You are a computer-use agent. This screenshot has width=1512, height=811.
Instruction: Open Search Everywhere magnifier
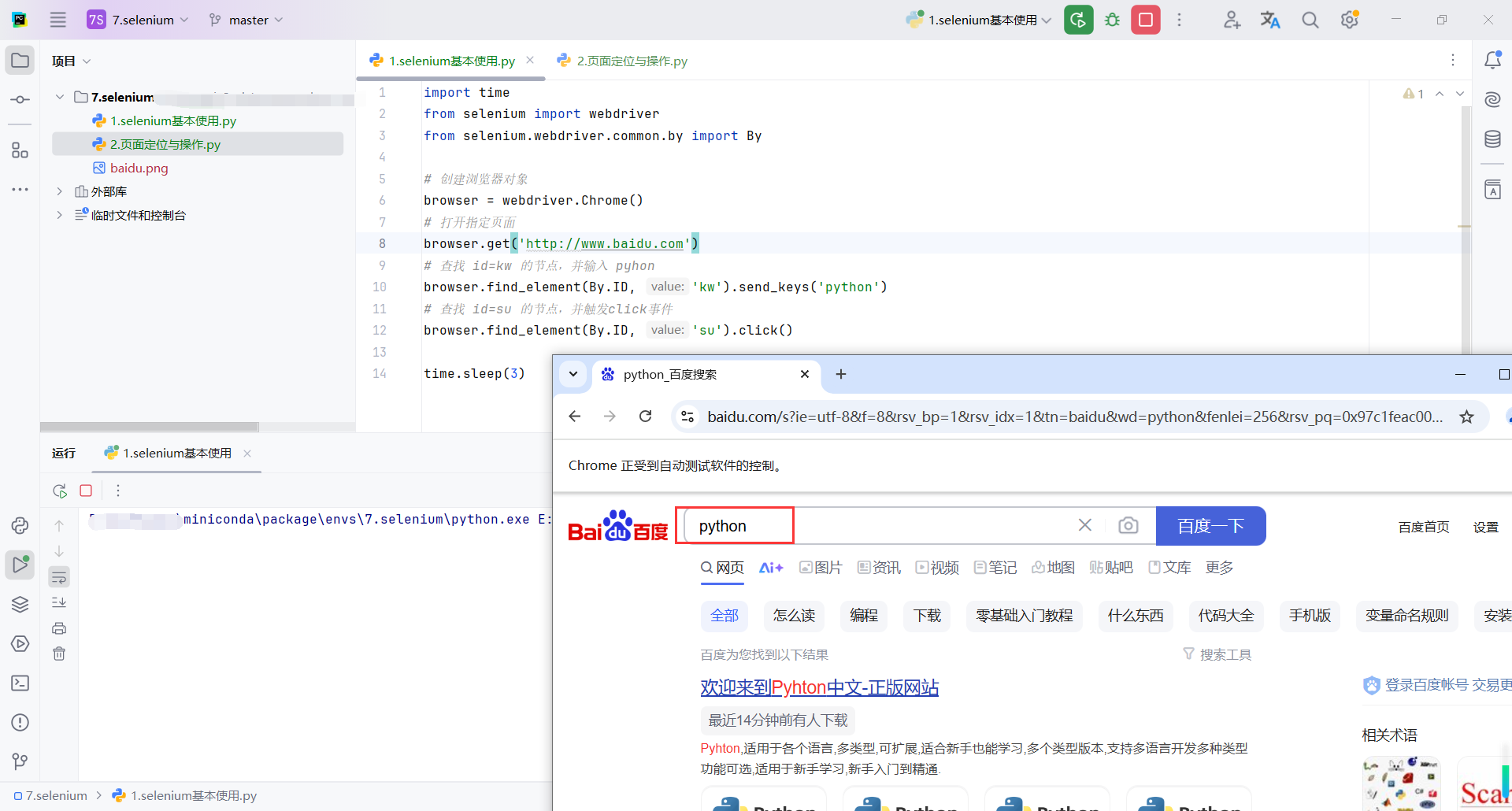tap(1310, 20)
